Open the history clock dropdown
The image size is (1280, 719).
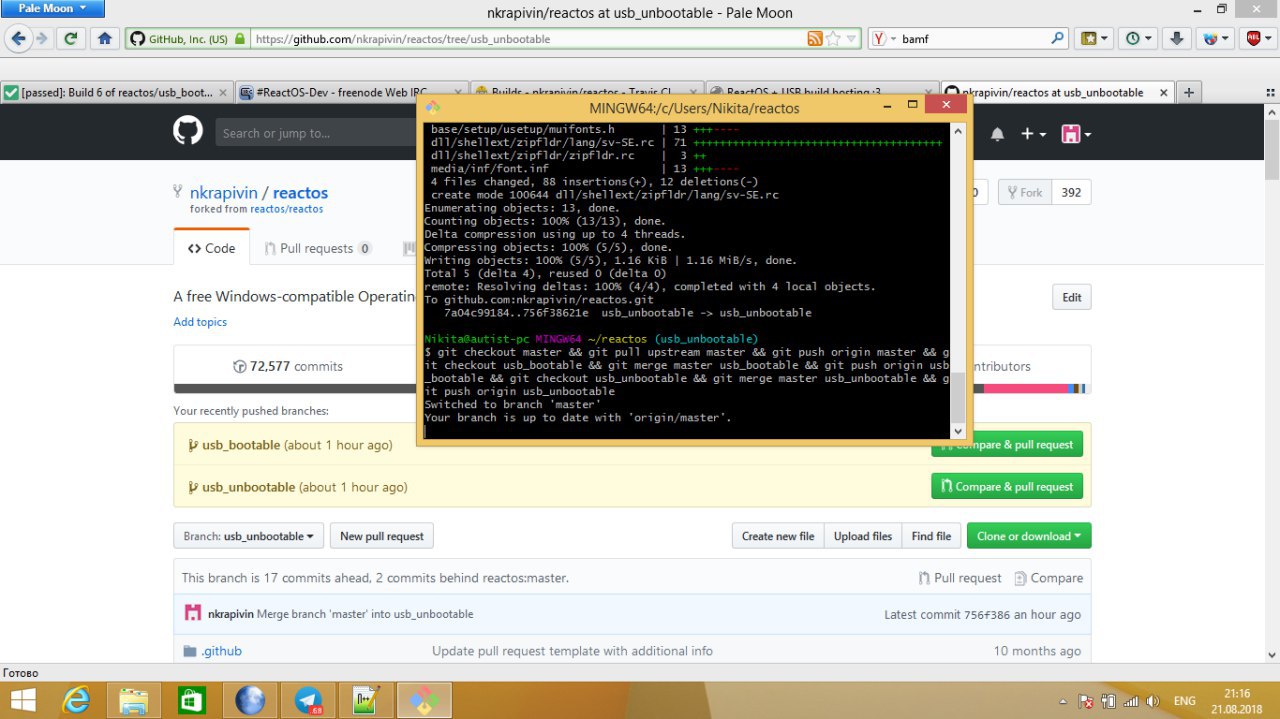coord(1139,39)
